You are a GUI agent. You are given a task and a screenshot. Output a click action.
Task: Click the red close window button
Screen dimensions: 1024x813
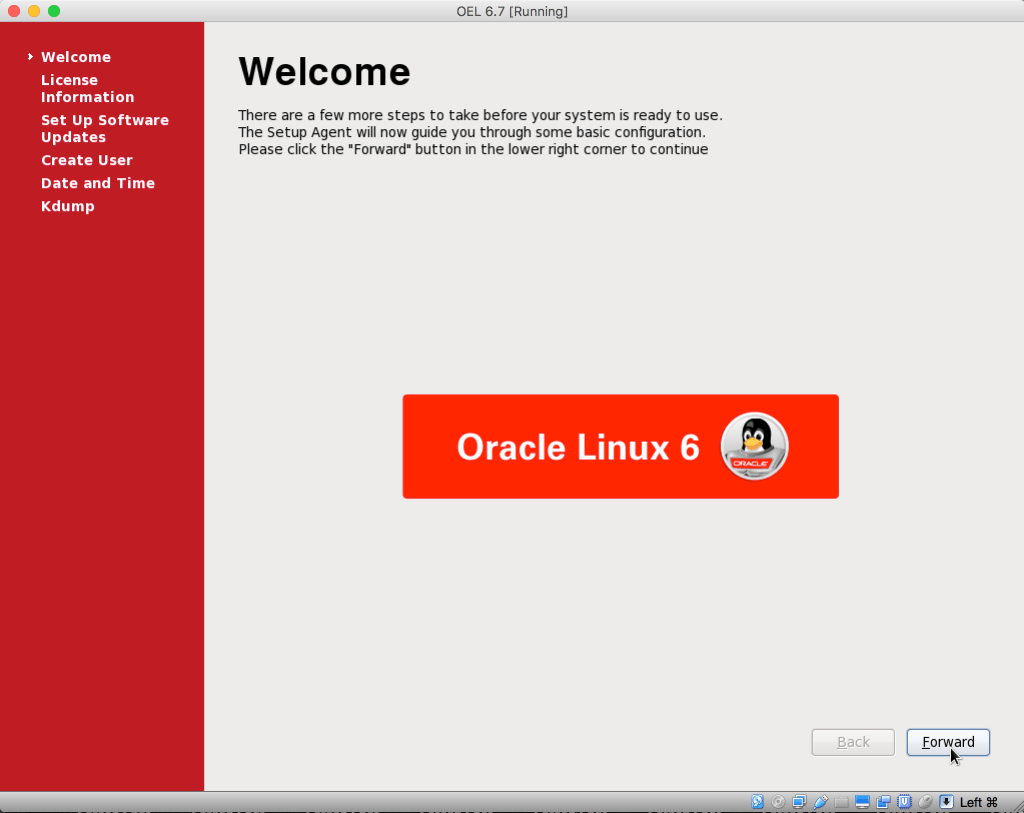click(14, 11)
